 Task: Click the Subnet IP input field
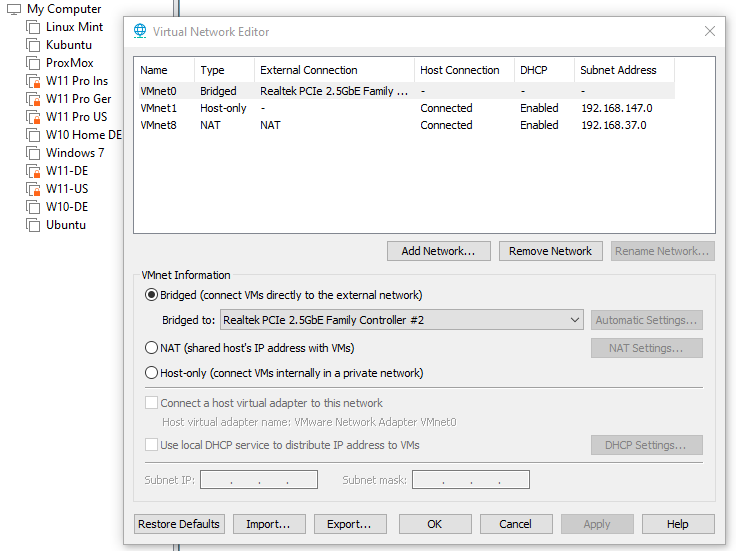(259, 480)
